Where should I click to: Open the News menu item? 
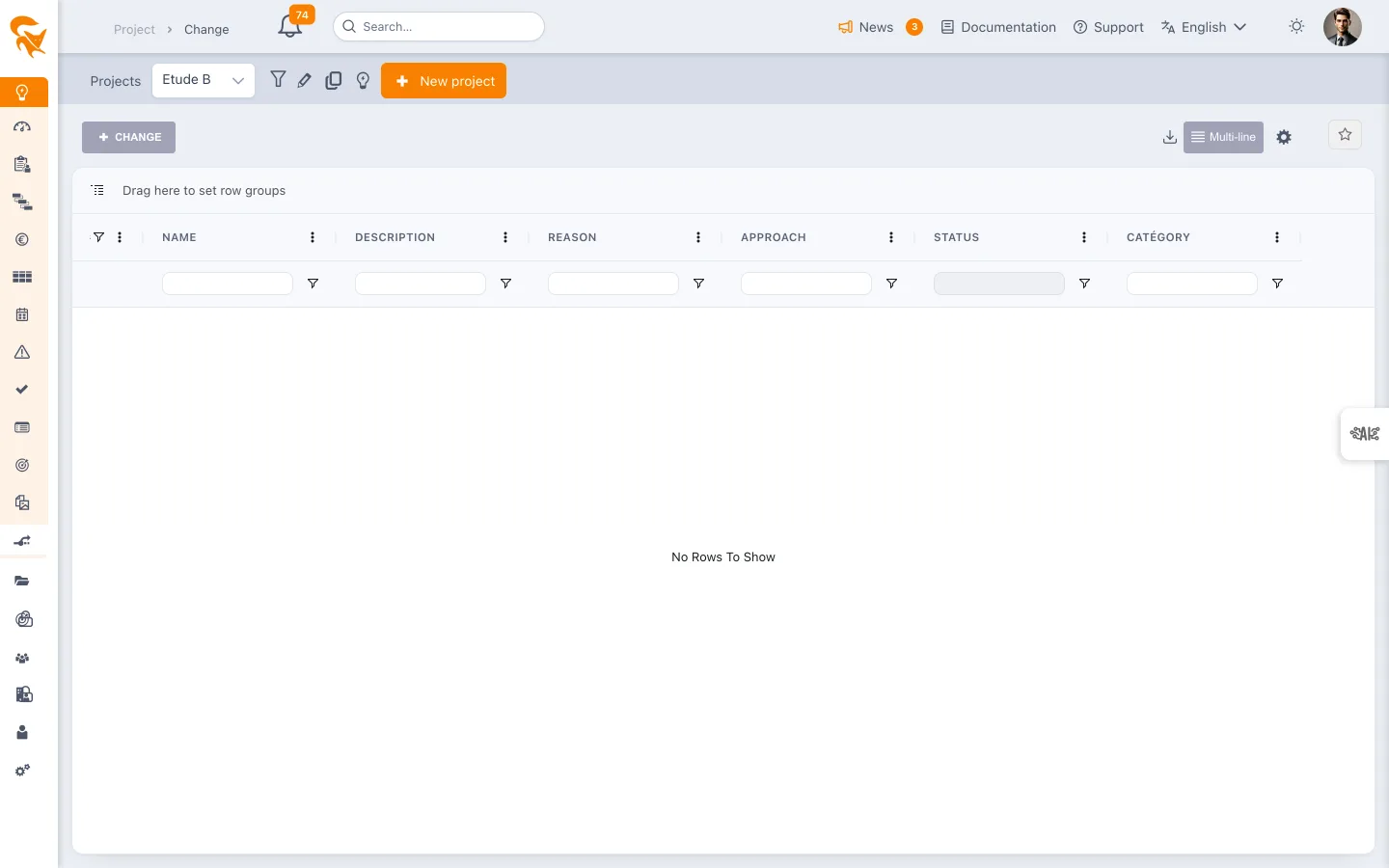click(x=880, y=27)
